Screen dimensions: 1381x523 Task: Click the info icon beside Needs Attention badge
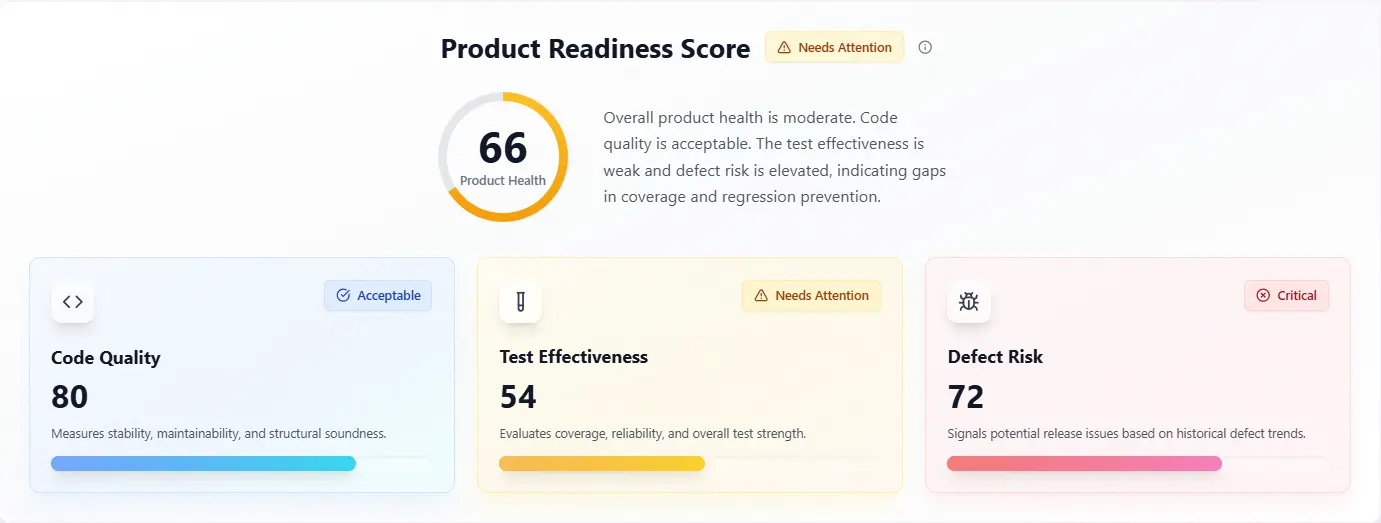click(x=925, y=47)
